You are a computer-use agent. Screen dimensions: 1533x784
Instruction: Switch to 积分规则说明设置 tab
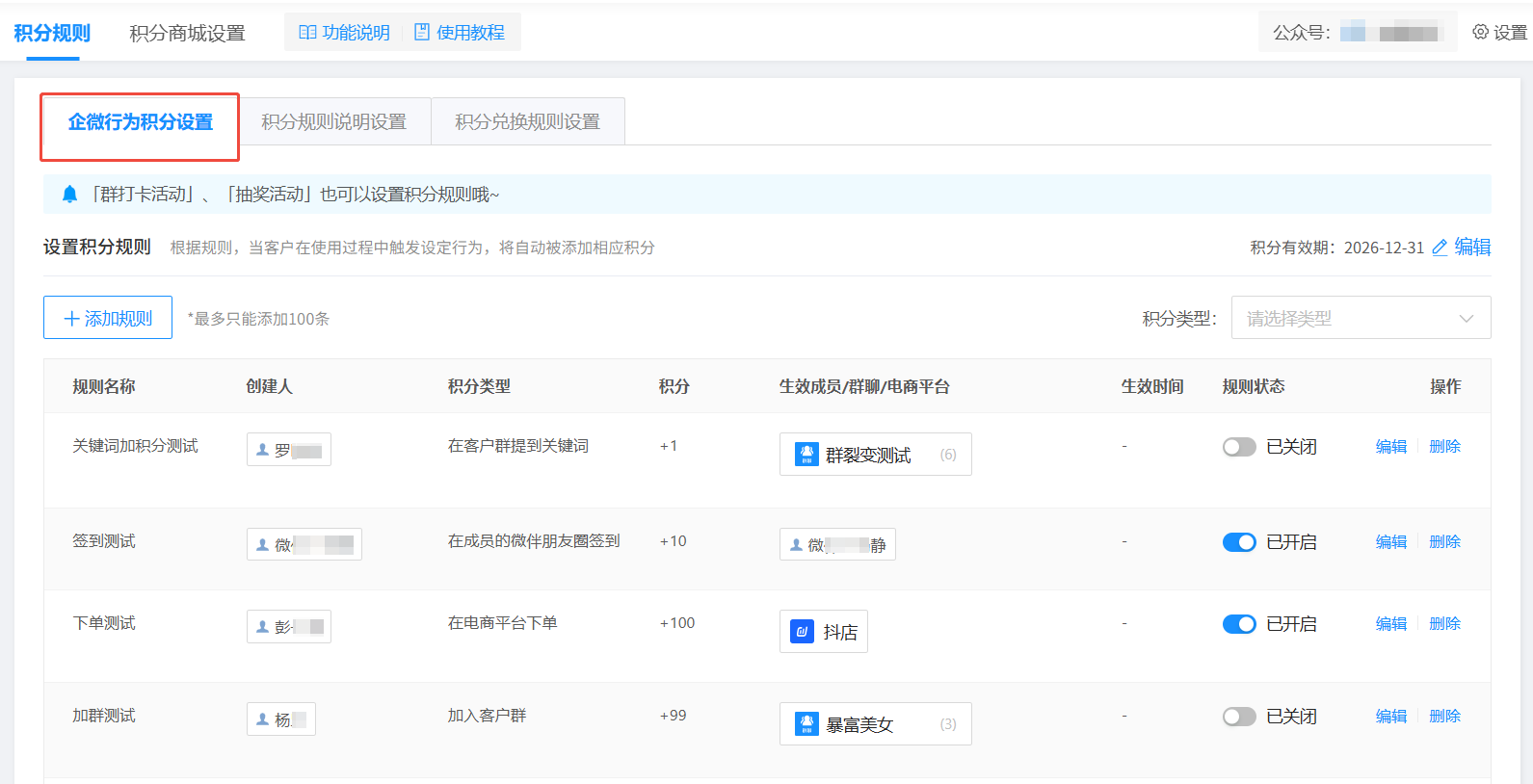pyautogui.click(x=334, y=122)
